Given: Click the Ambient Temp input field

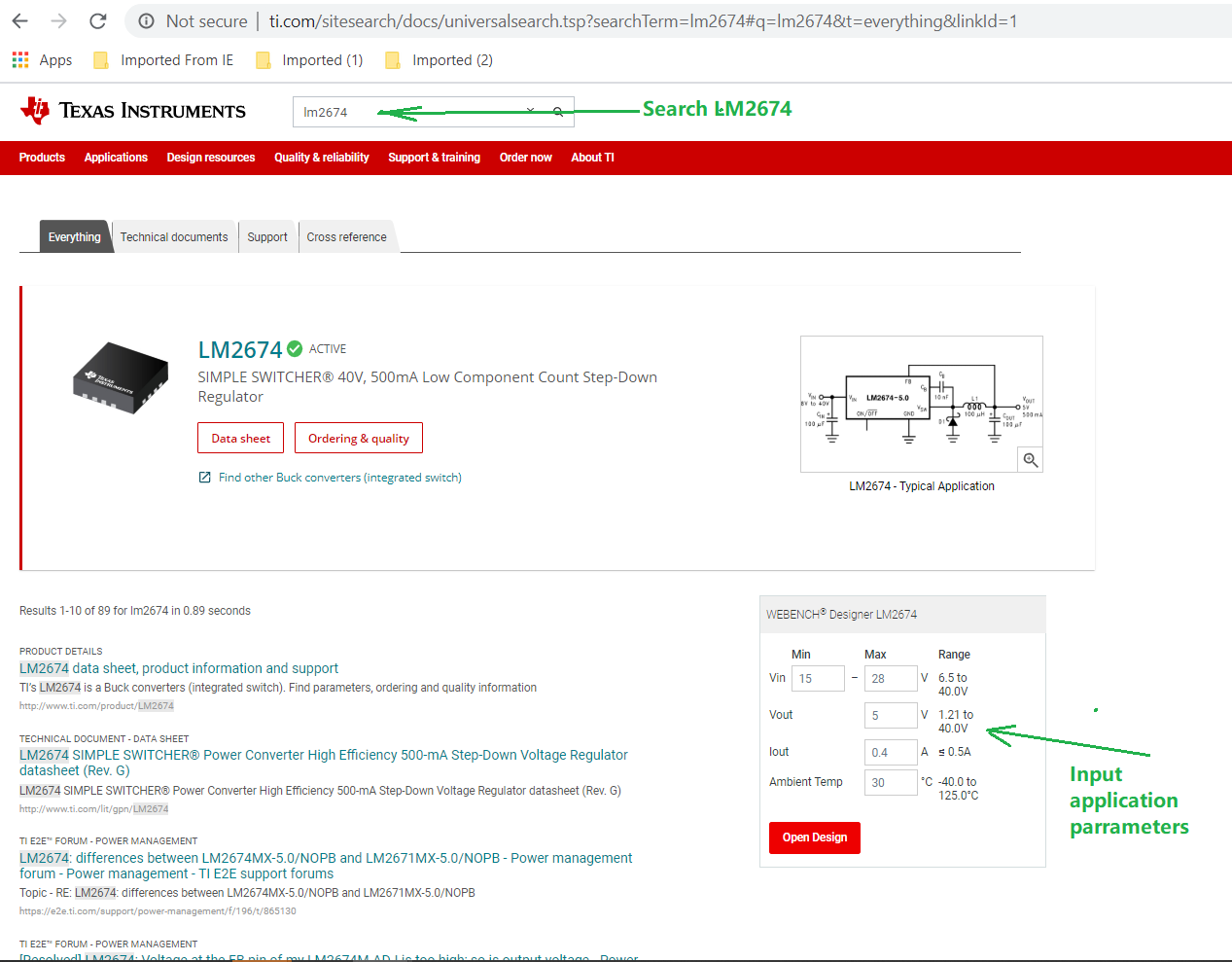Looking at the screenshot, I should (x=891, y=782).
